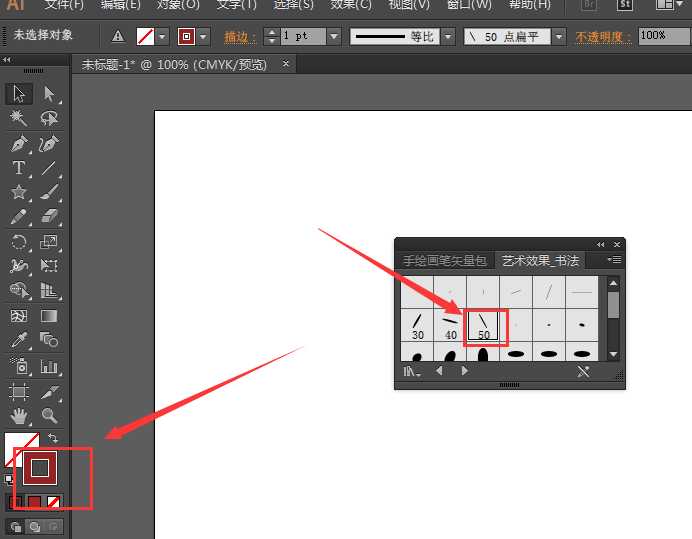Click the 不透明度 opacity link
Viewport: 692px width, 539px height.
[604, 37]
